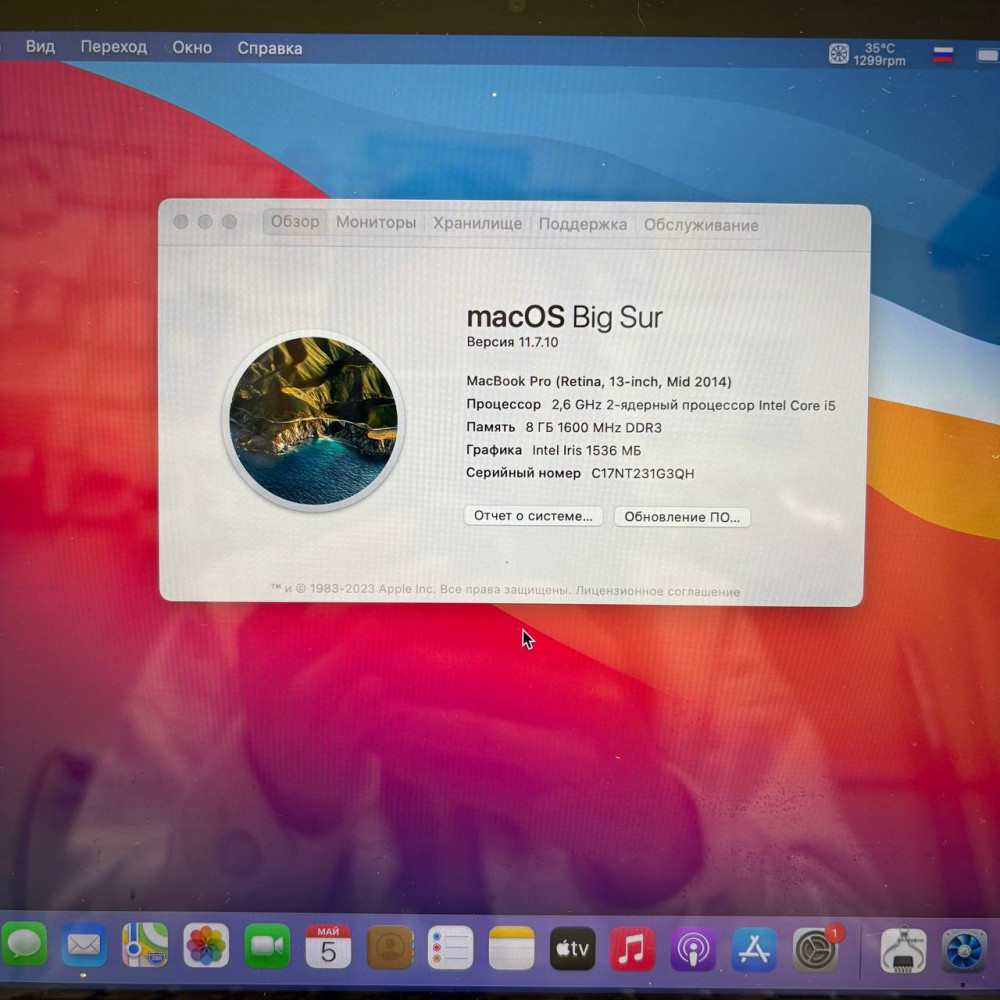Switch to the Мониторы tab
Image resolution: width=1000 pixels, height=1000 pixels.
[x=376, y=223]
